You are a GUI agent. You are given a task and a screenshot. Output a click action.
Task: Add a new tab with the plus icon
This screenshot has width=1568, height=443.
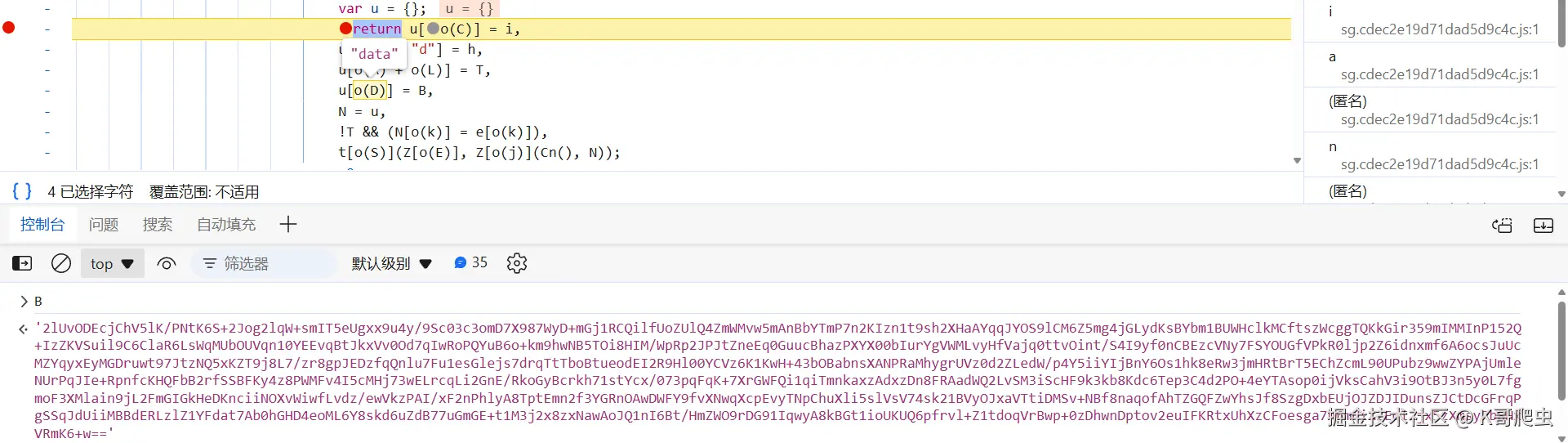[288, 224]
